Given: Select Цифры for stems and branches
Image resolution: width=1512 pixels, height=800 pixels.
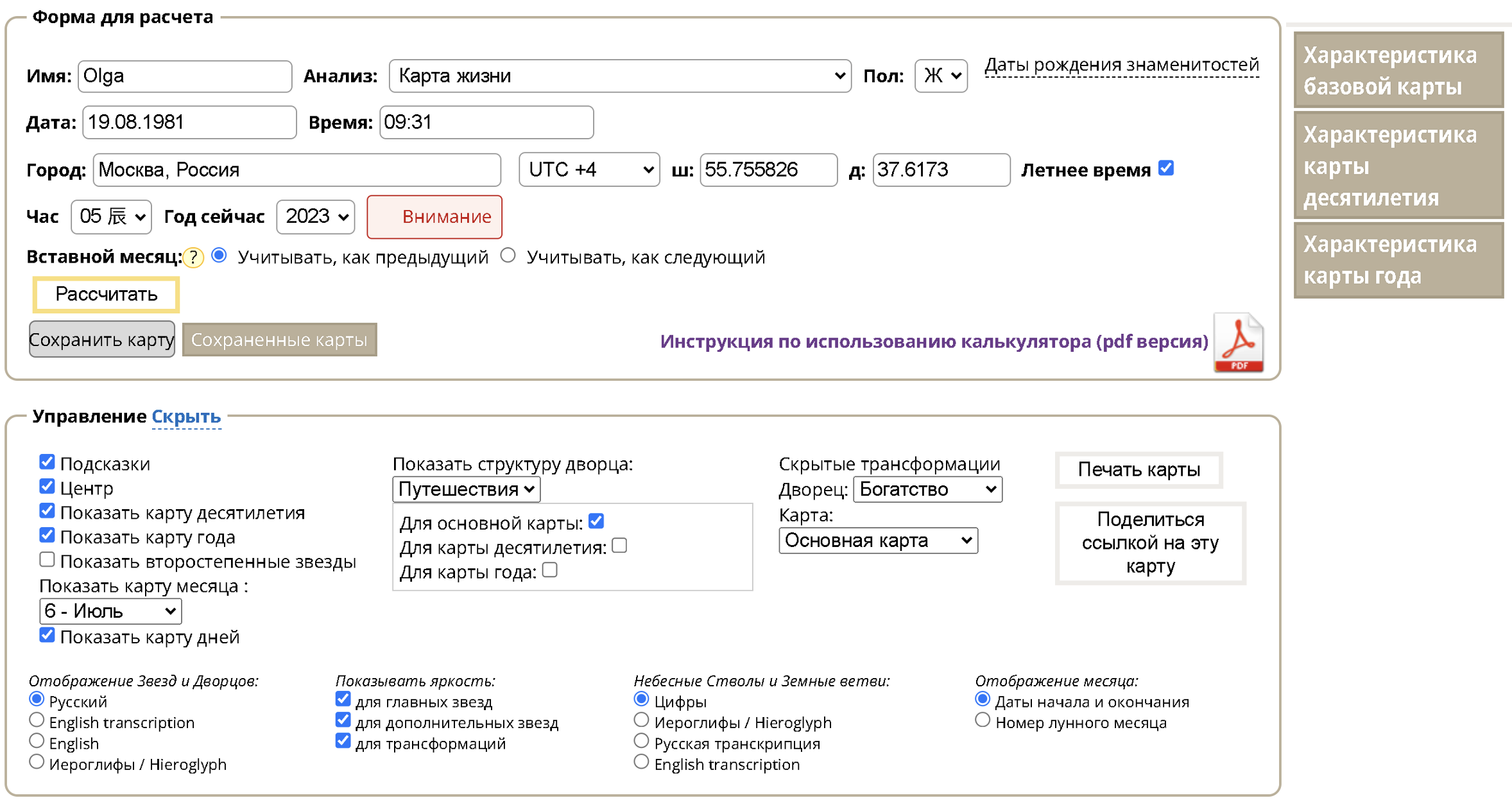Looking at the screenshot, I should point(641,699).
